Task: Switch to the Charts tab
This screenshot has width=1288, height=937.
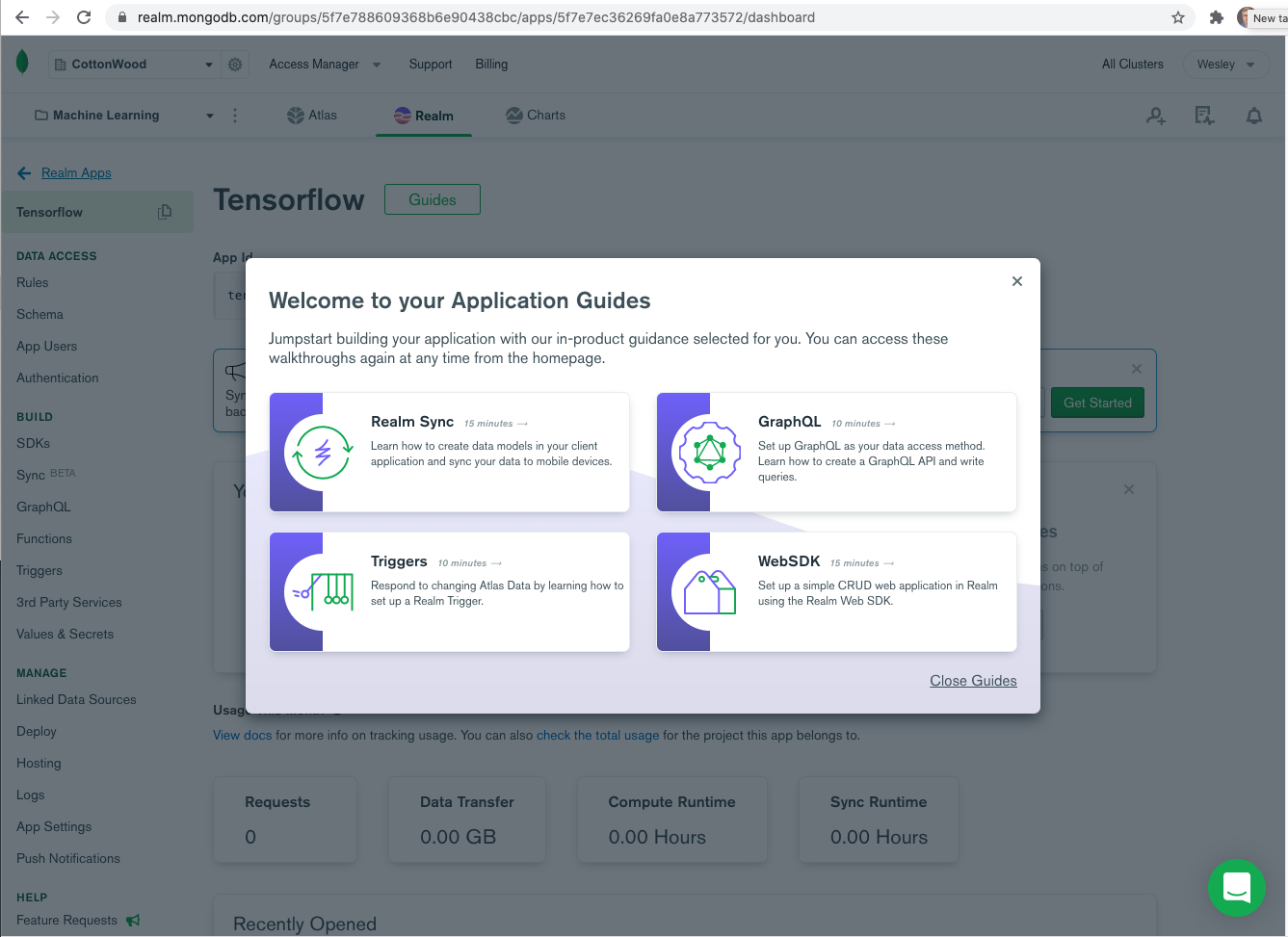Action: (536, 116)
